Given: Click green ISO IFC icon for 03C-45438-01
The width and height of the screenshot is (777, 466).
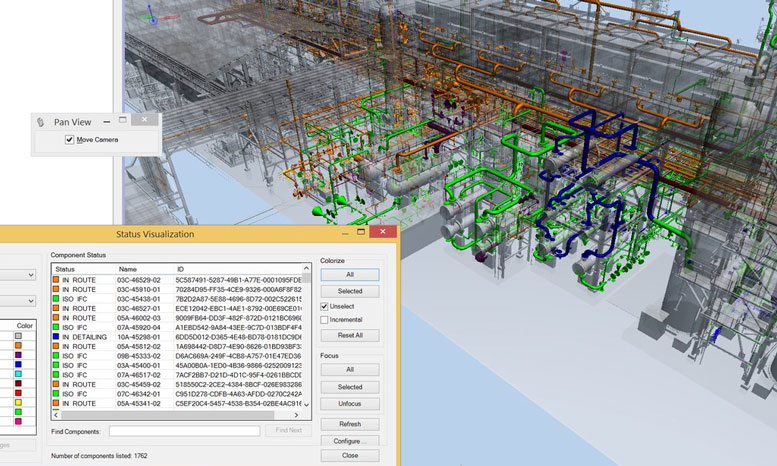Looking at the screenshot, I should point(56,299).
